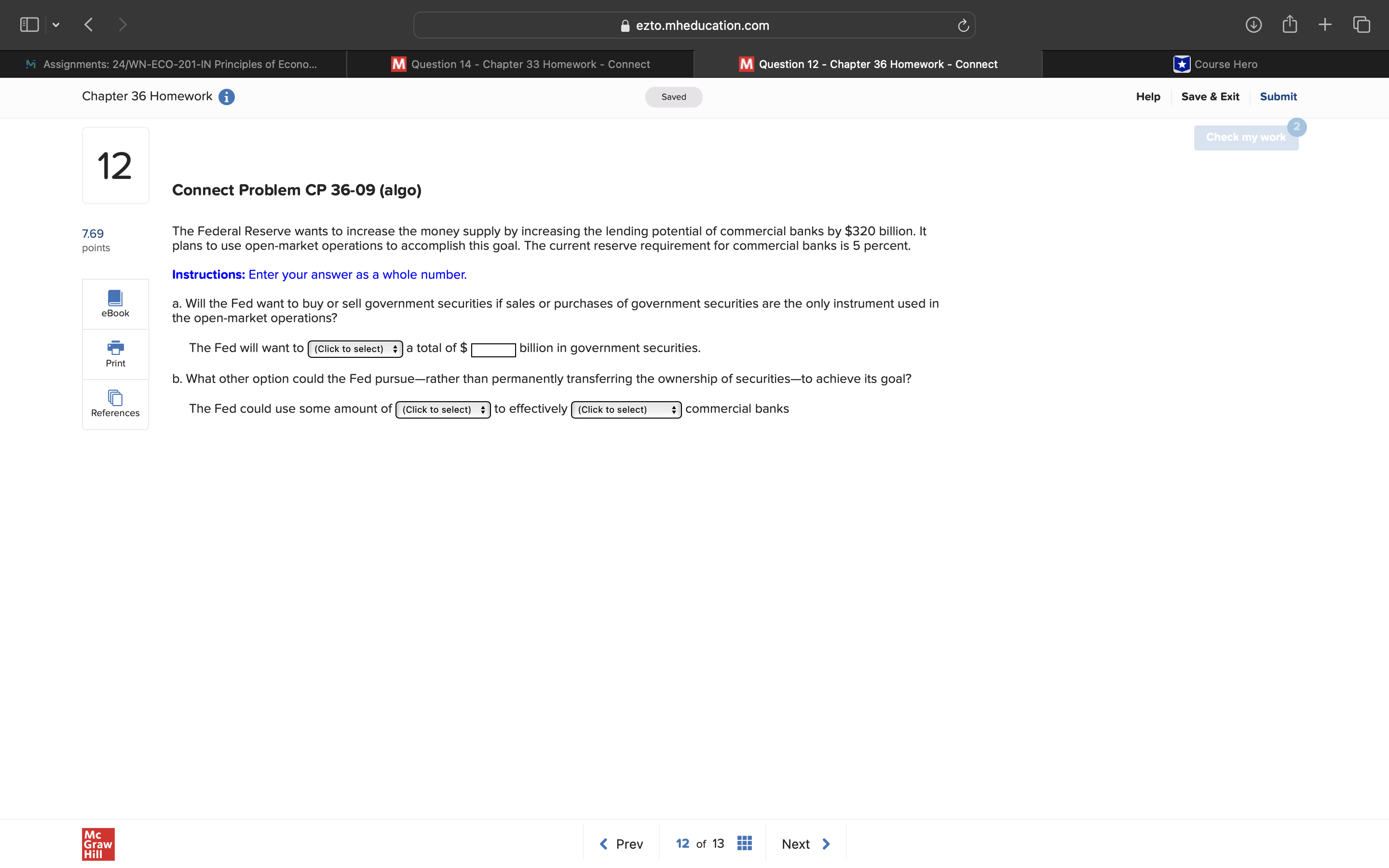Open the References panel
Image resolution: width=1389 pixels, height=868 pixels.
tap(115, 404)
